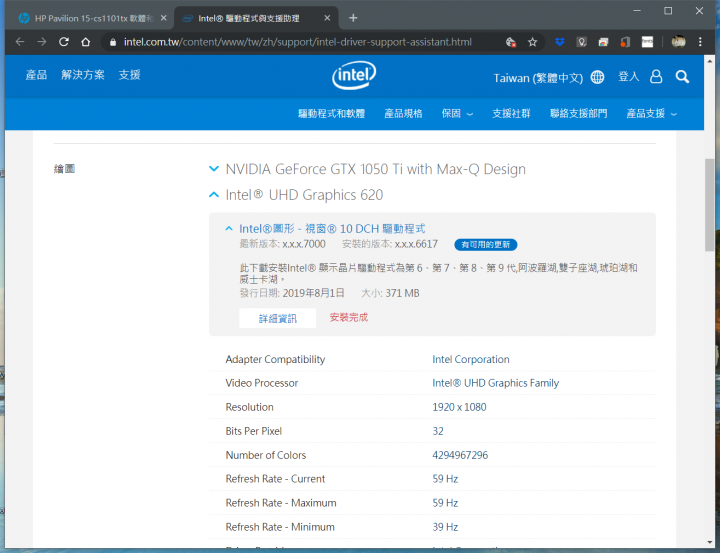Open the fonts extension
Screen dimensions: 720x553
pos(647,42)
